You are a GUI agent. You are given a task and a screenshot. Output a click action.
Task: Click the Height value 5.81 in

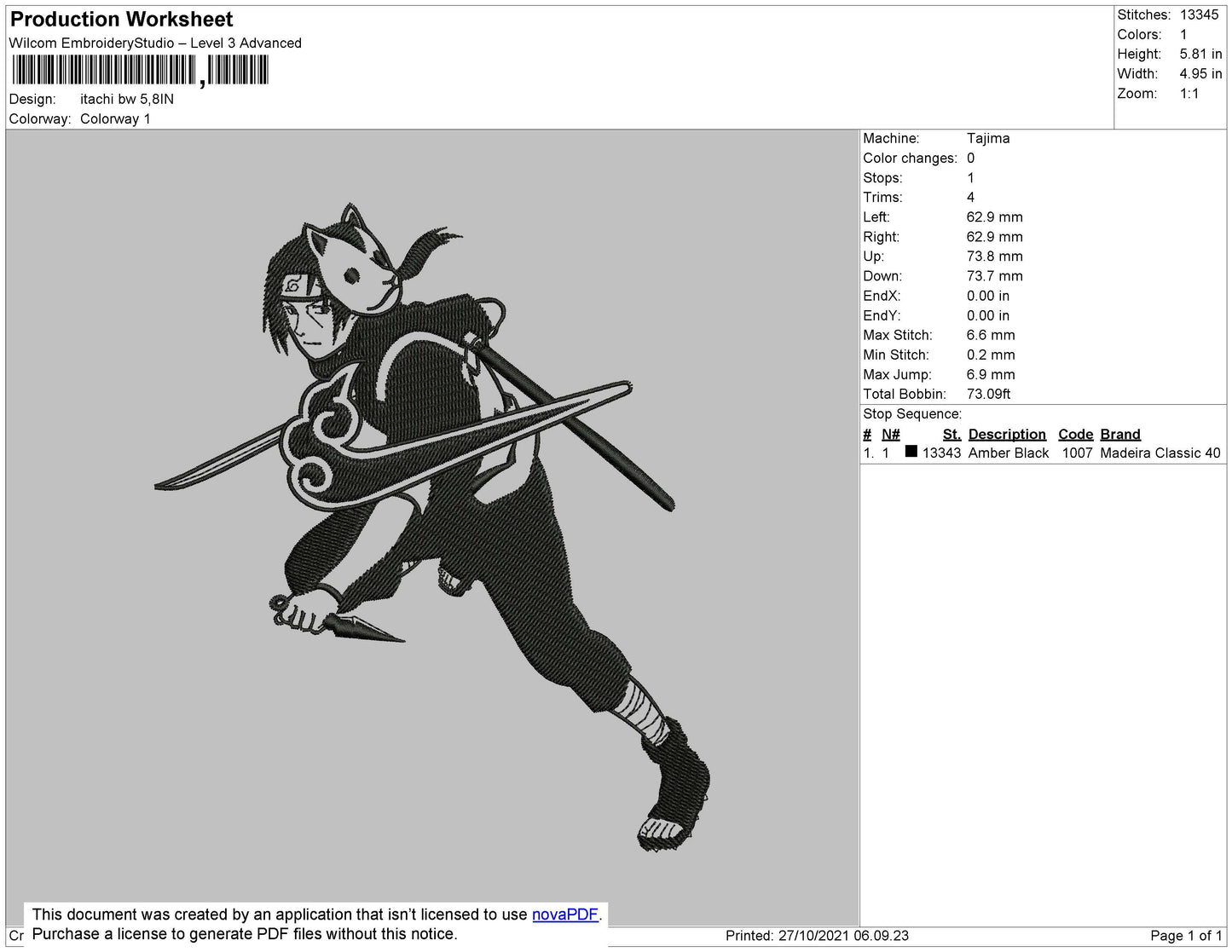pos(1200,54)
